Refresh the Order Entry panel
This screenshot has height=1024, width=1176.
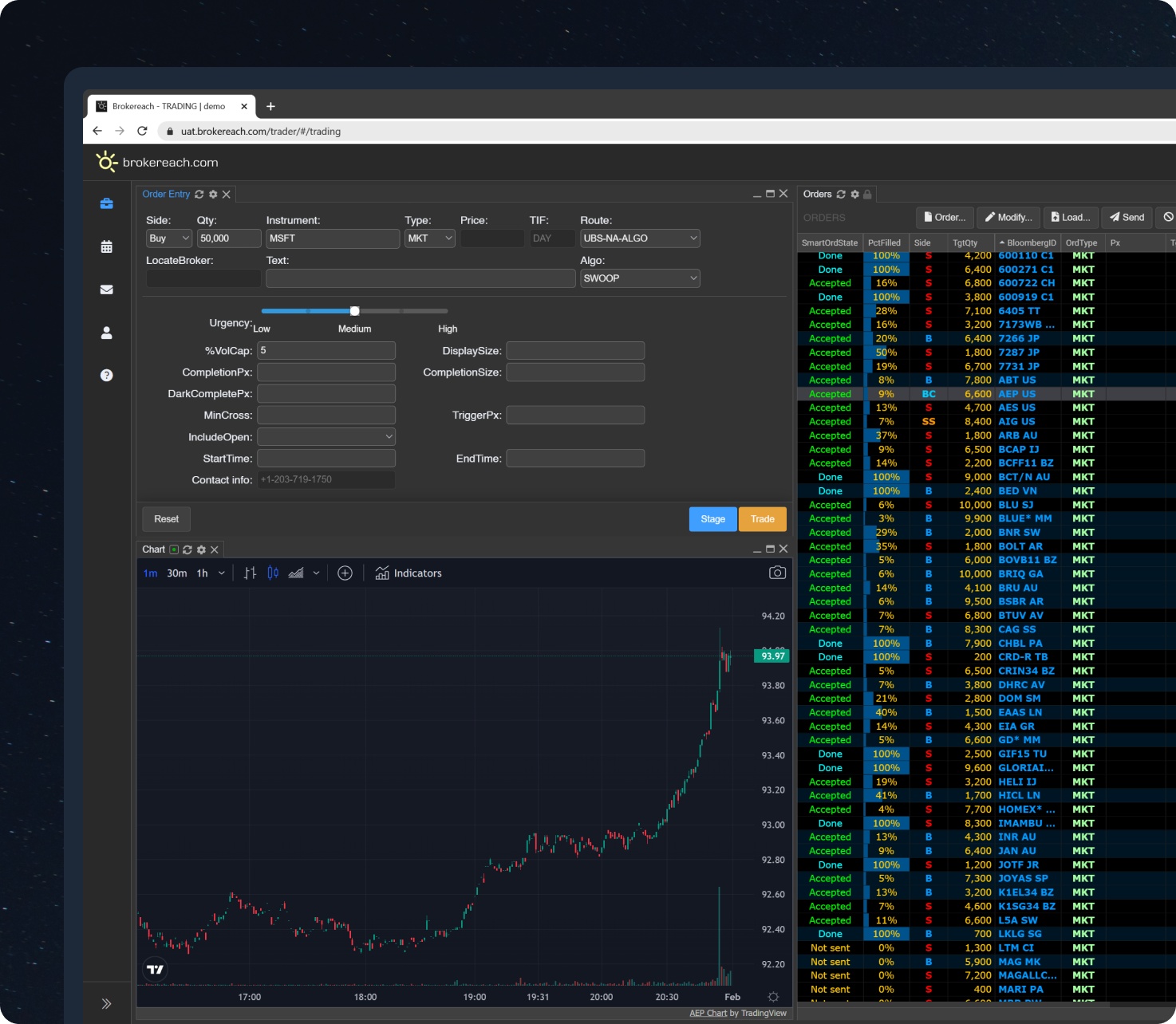coord(199,195)
